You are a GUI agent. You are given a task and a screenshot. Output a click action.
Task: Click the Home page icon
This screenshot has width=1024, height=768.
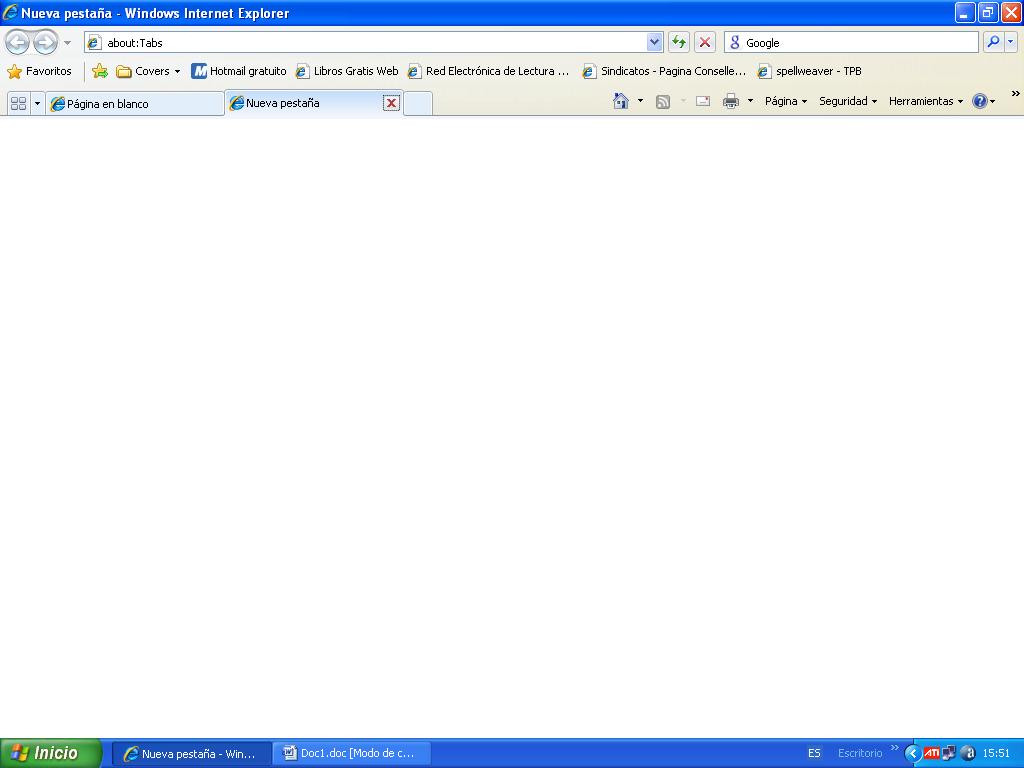point(621,101)
